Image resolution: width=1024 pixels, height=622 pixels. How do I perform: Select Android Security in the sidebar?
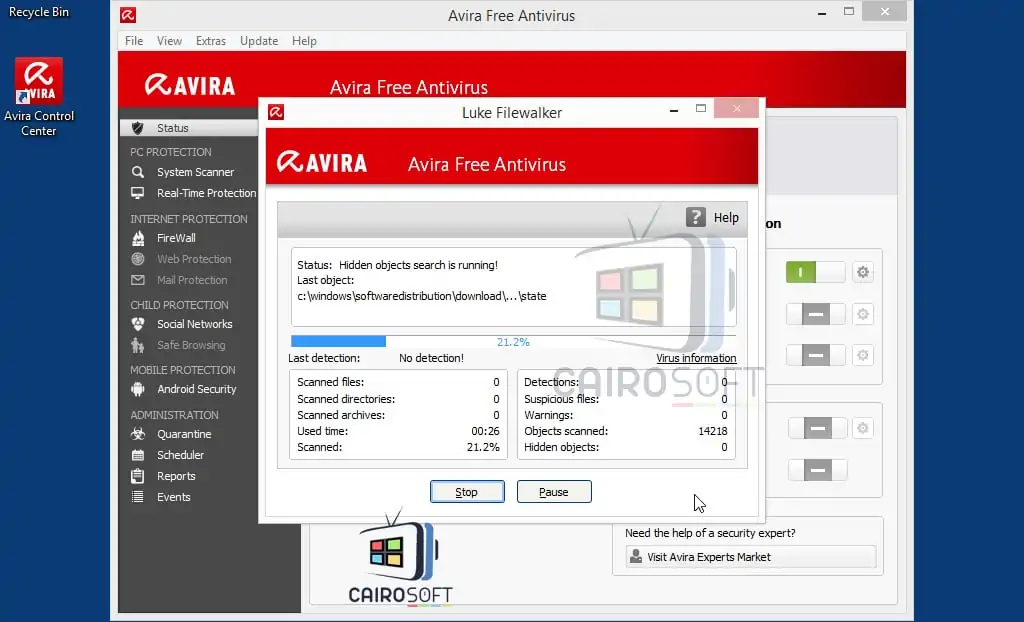[196, 389]
